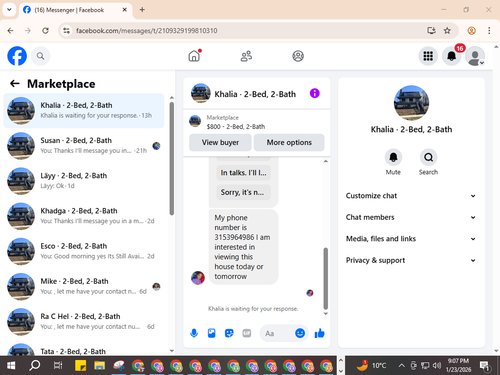Image resolution: width=500 pixels, height=375 pixels.
Task: Open the GIF picker icon
Action: coord(247,333)
